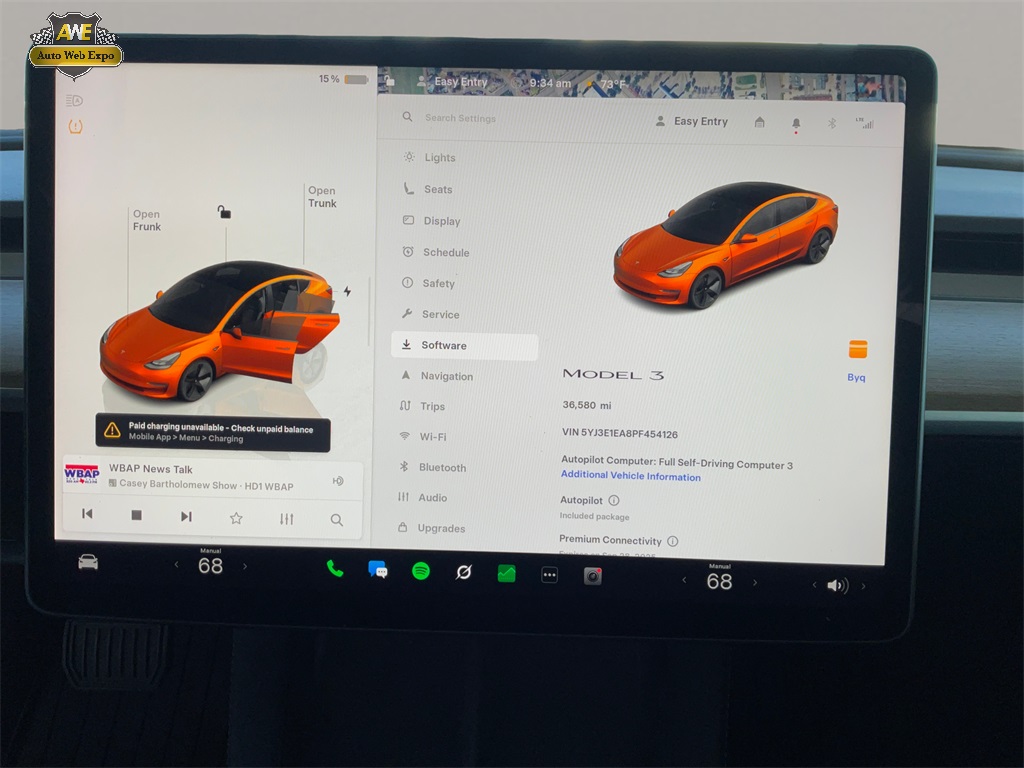The image size is (1024, 768).
Task: Tap Open Frunk
Action: (x=146, y=220)
